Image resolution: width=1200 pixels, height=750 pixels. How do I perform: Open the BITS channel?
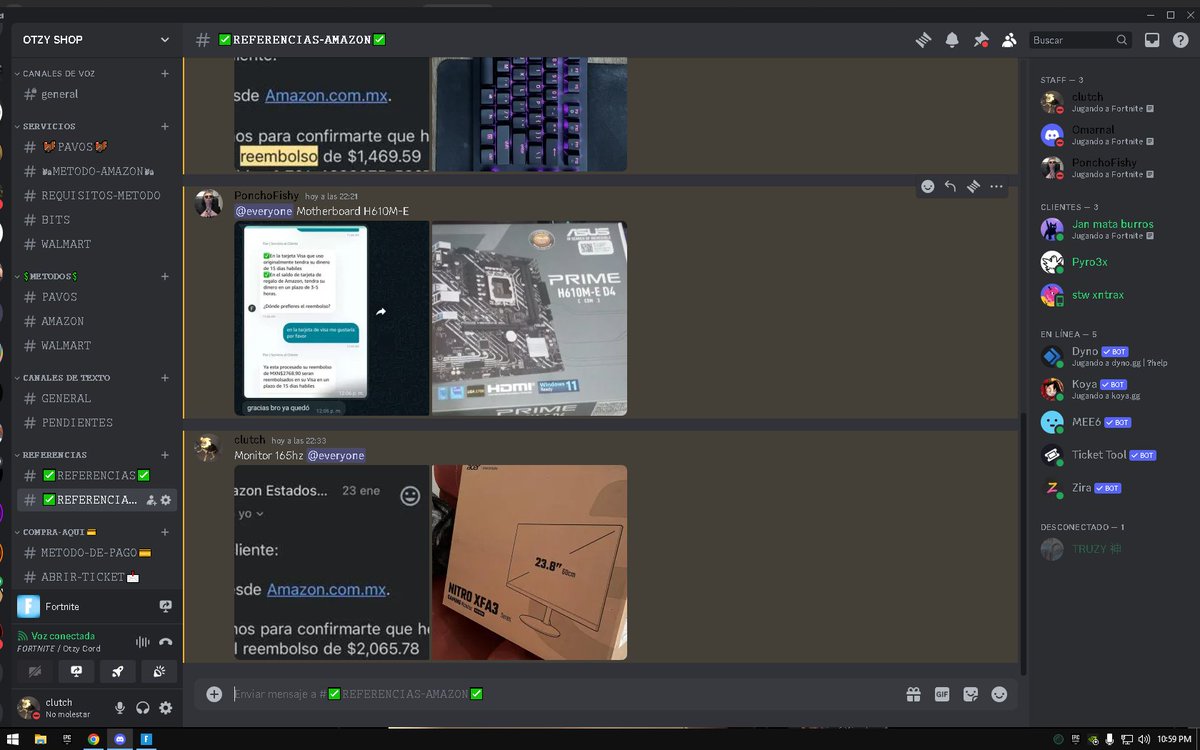(x=98, y=220)
